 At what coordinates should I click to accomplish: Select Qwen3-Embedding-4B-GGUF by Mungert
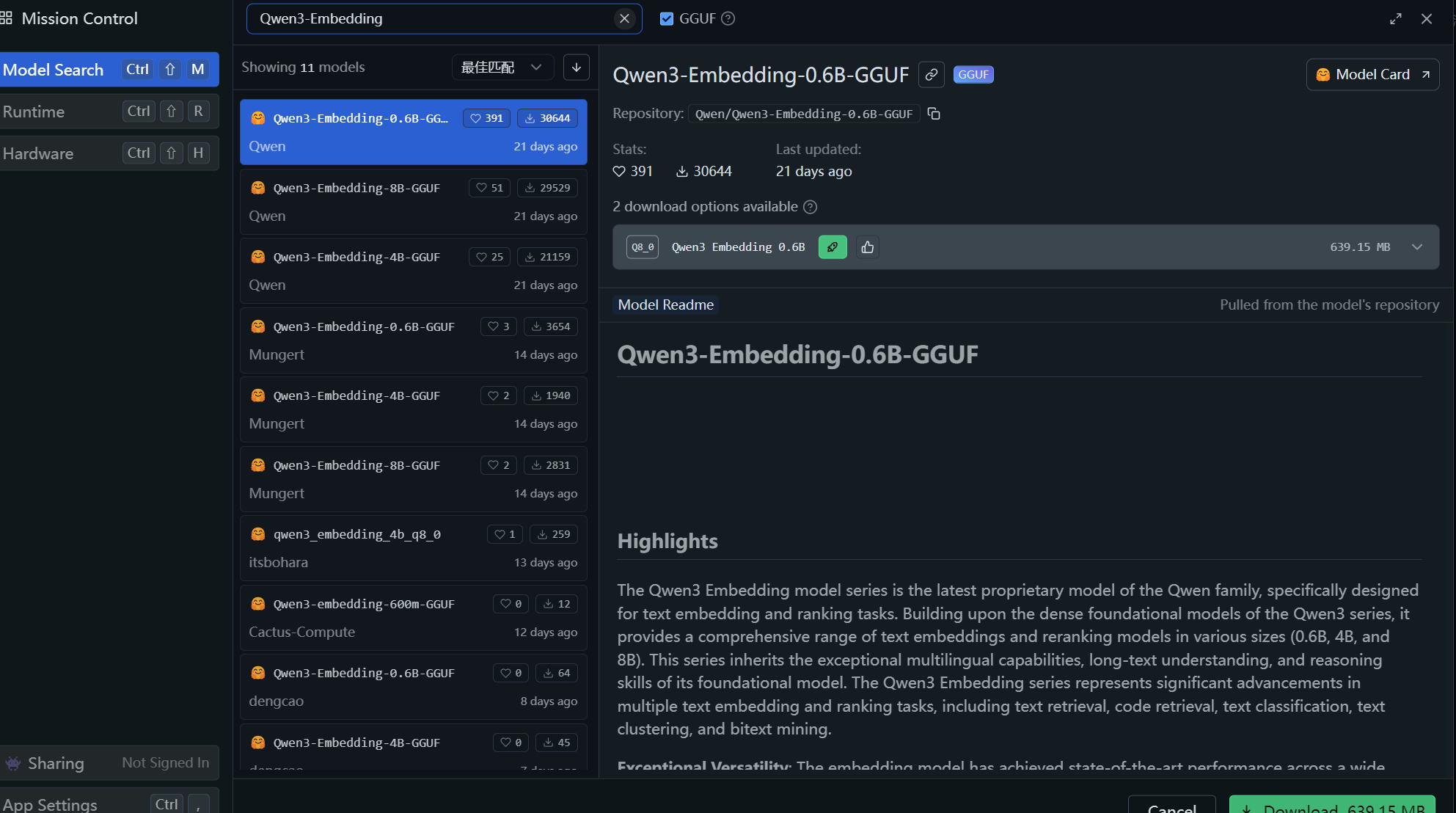[x=414, y=409]
